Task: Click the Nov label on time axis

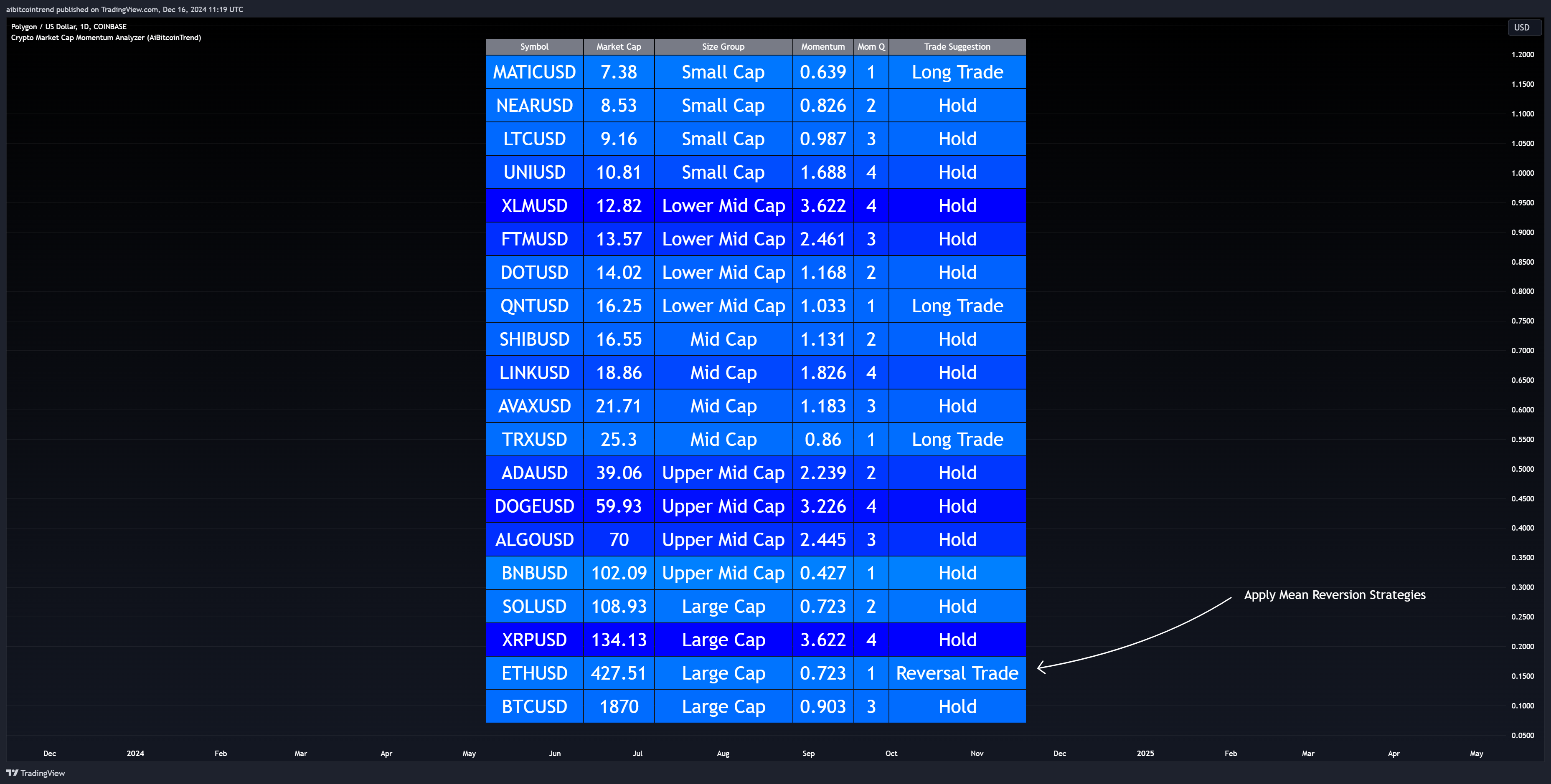Action: tap(977, 753)
